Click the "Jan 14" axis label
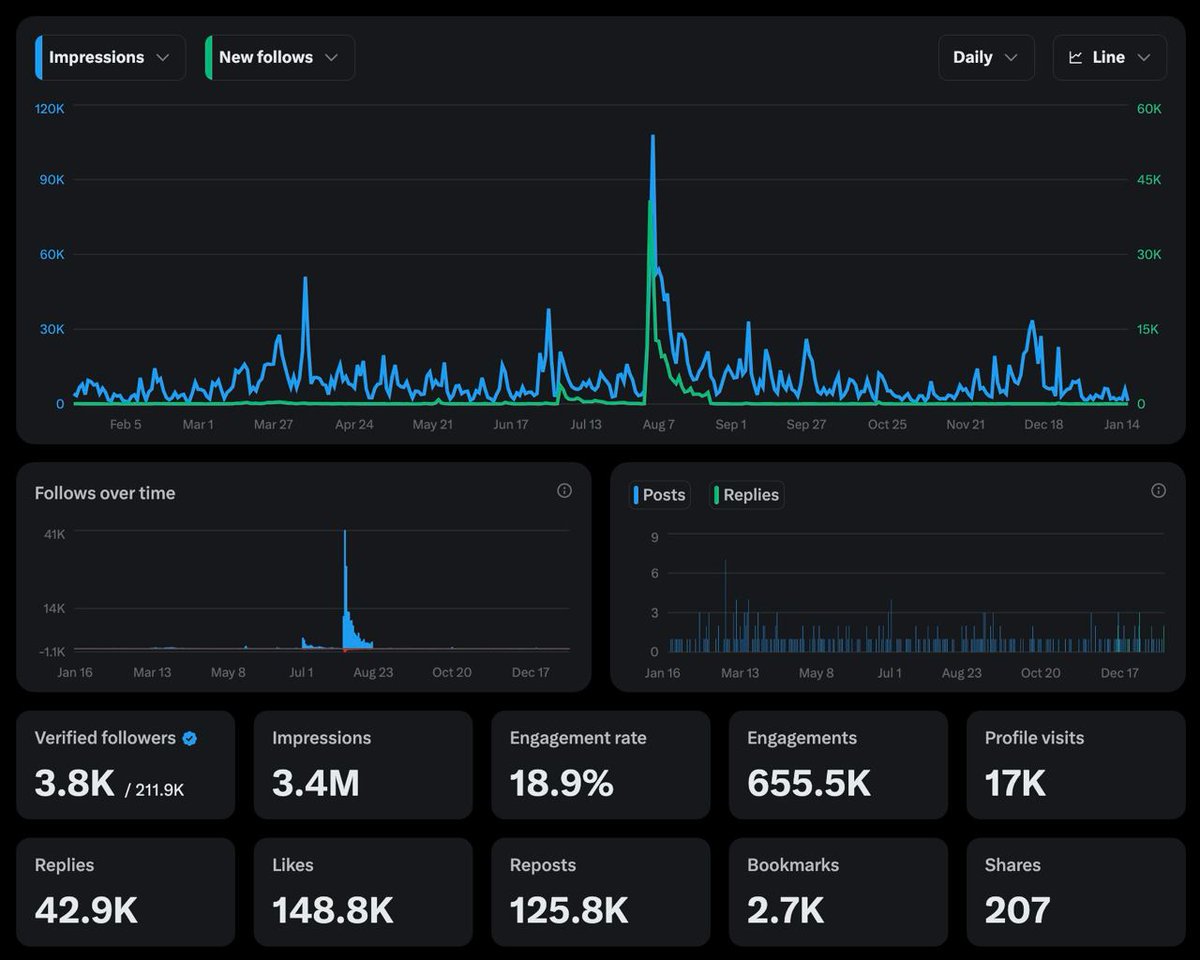This screenshot has height=960, width=1200. tap(1120, 424)
